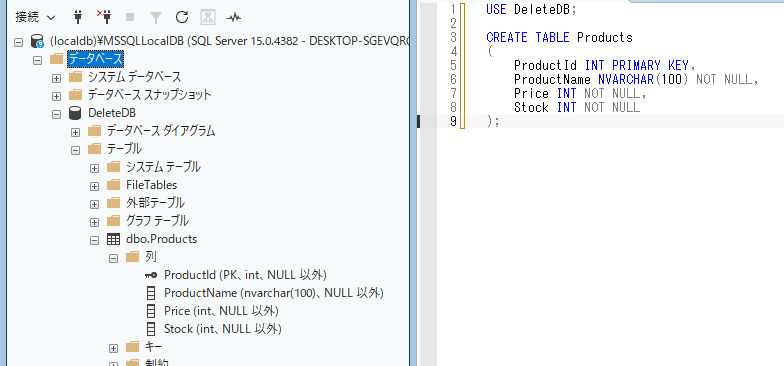The image size is (784, 366).
Task: Click the ProductId INT PRIMARY KEY line
Action: coord(605,66)
